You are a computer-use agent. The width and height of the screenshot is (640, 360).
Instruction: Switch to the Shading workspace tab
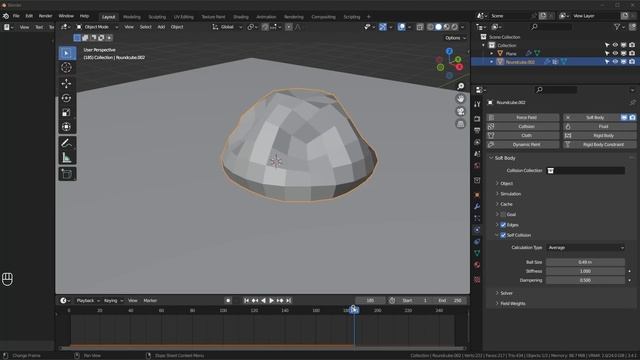pos(241,17)
